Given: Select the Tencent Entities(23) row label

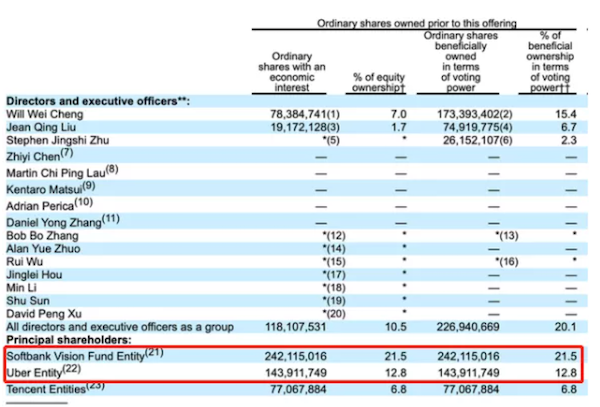Looking at the screenshot, I should point(55,388).
